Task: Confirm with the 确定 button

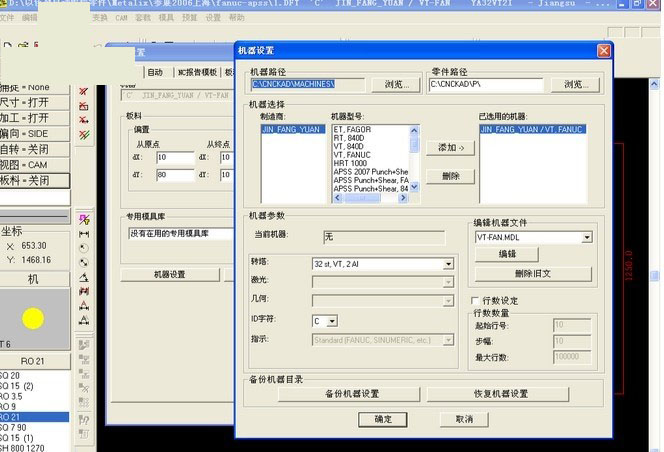Action: (383, 419)
